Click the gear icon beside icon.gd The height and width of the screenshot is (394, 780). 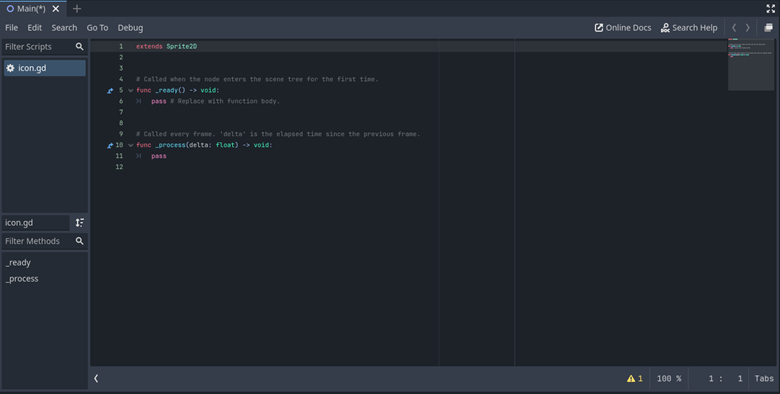pyautogui.click(x=10, y=68)
